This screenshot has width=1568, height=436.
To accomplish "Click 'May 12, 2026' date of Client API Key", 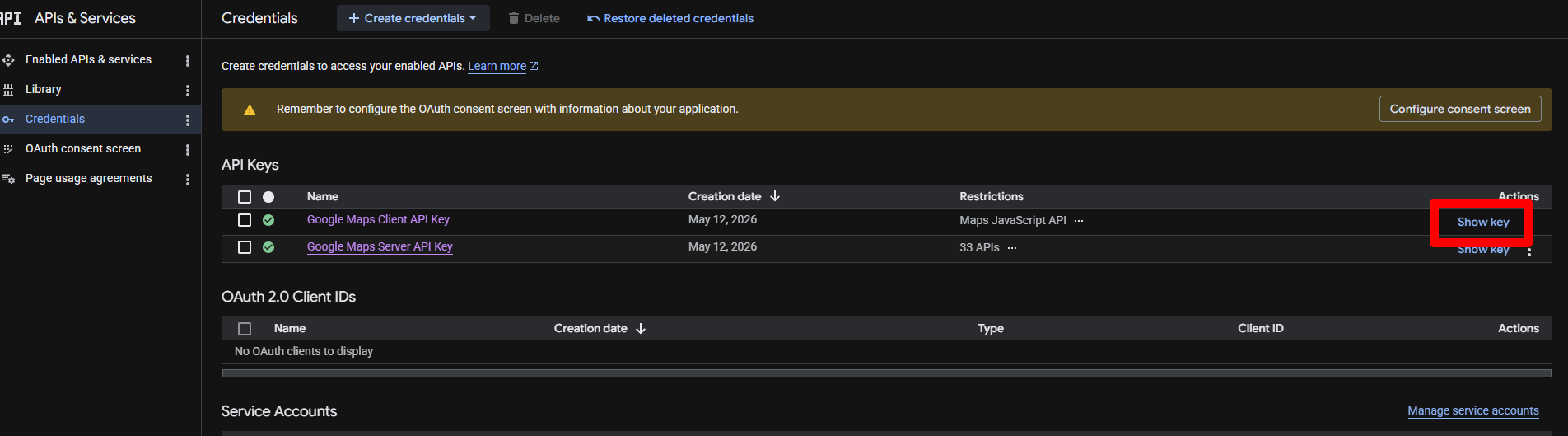I will [722, 219].
